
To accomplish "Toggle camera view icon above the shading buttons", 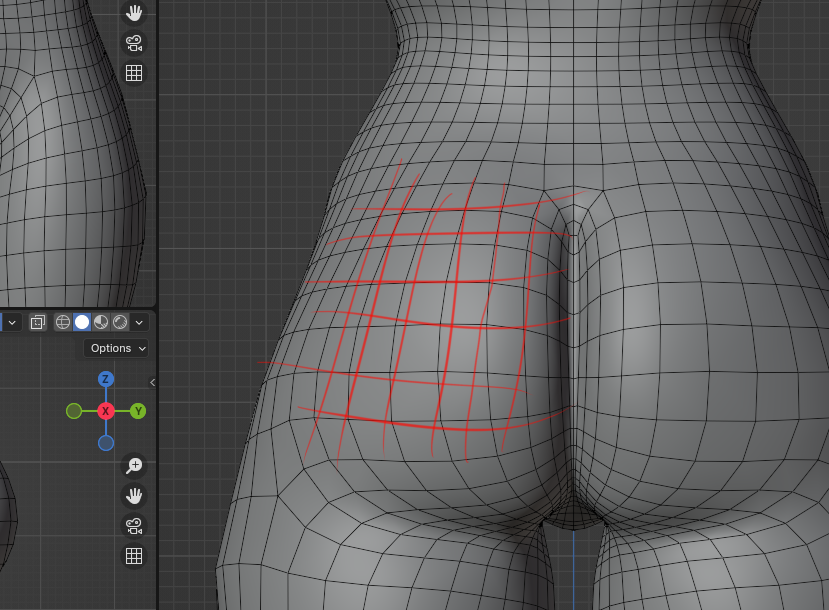I will click(x=134, y=43).
